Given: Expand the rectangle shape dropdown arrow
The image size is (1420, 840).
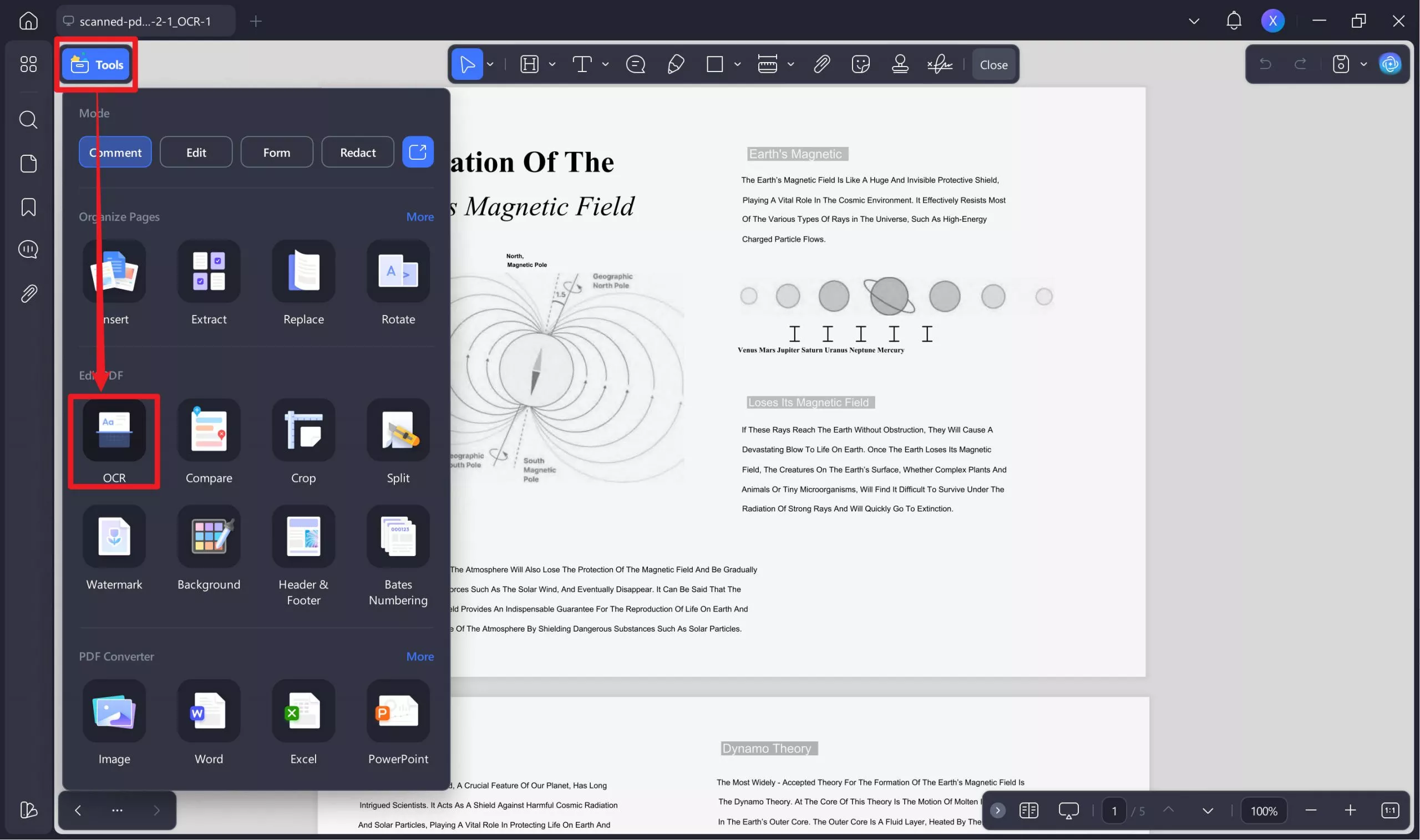Looking at the screenshot, I should pos(737,64).
